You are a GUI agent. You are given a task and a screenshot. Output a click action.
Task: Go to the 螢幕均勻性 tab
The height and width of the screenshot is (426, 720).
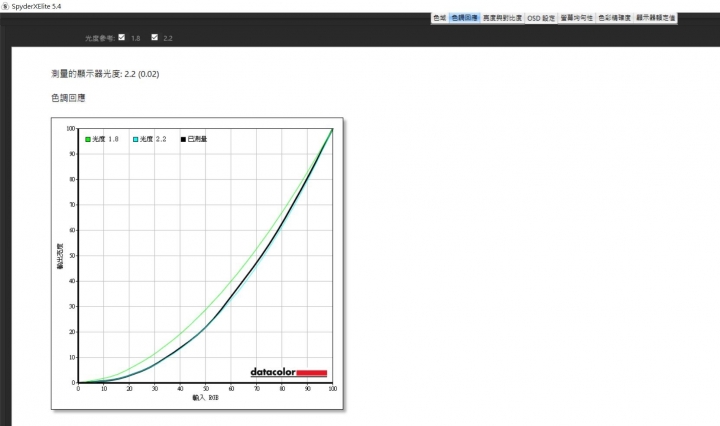[576, 18]
